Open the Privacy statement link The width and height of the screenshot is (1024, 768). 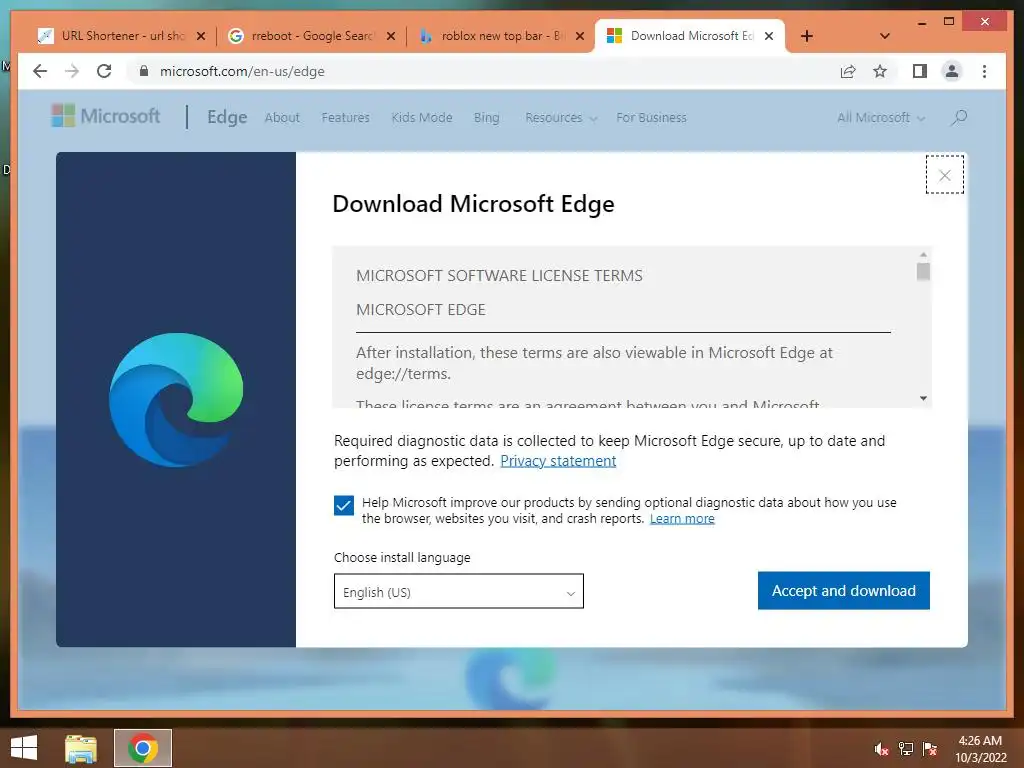tap(558, 461)
